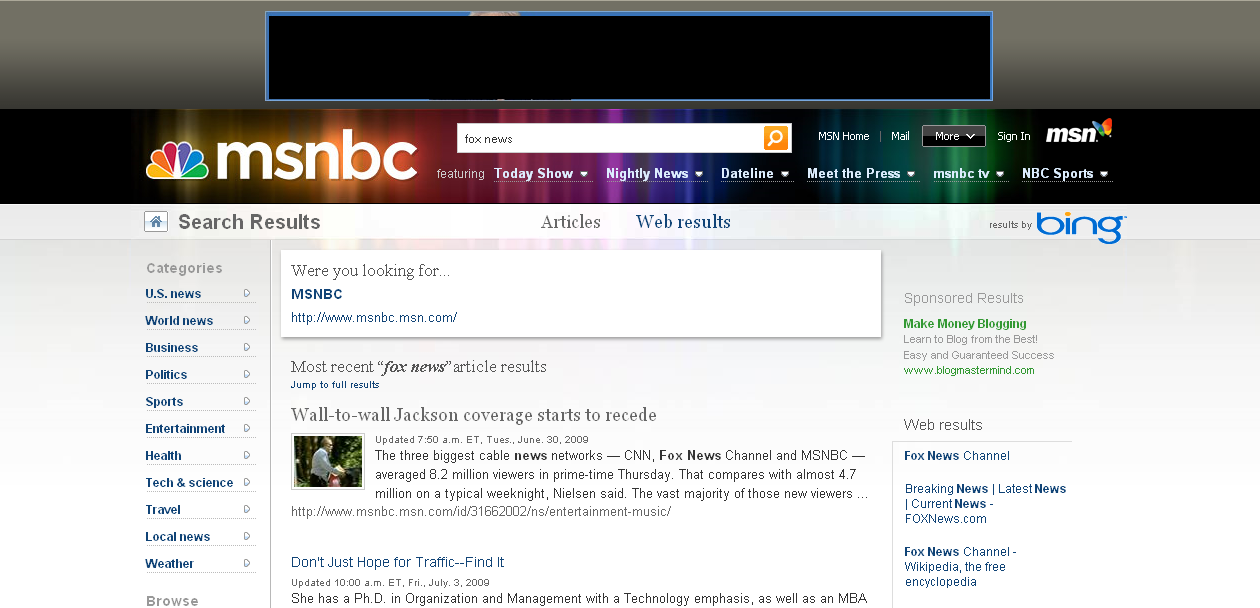
Task: Open Wall-to-wall Jackson coverage article headline
Action: pyautogui.click(x=474, y=415)
